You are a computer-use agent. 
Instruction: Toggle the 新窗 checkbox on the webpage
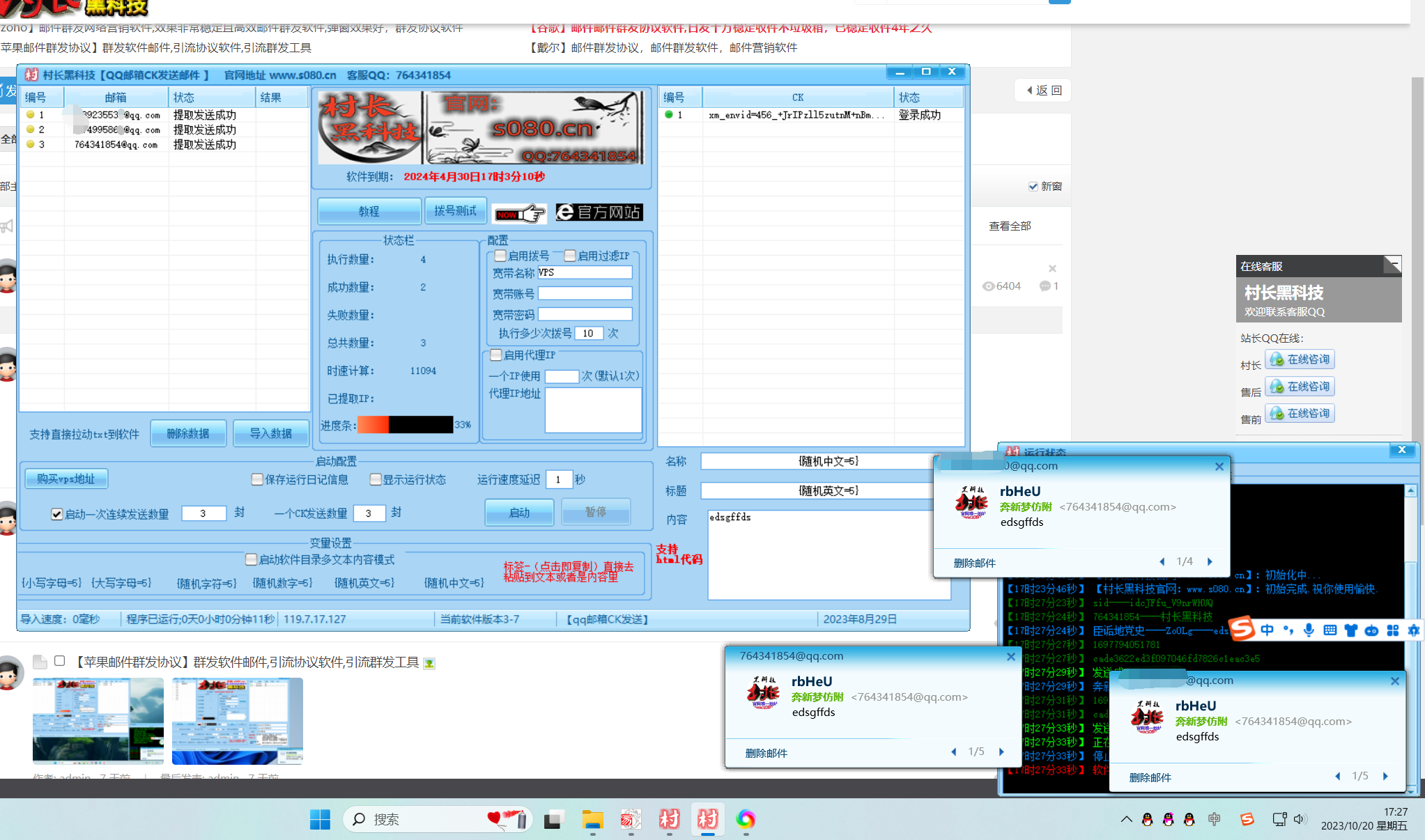(x=1033, y=186)
